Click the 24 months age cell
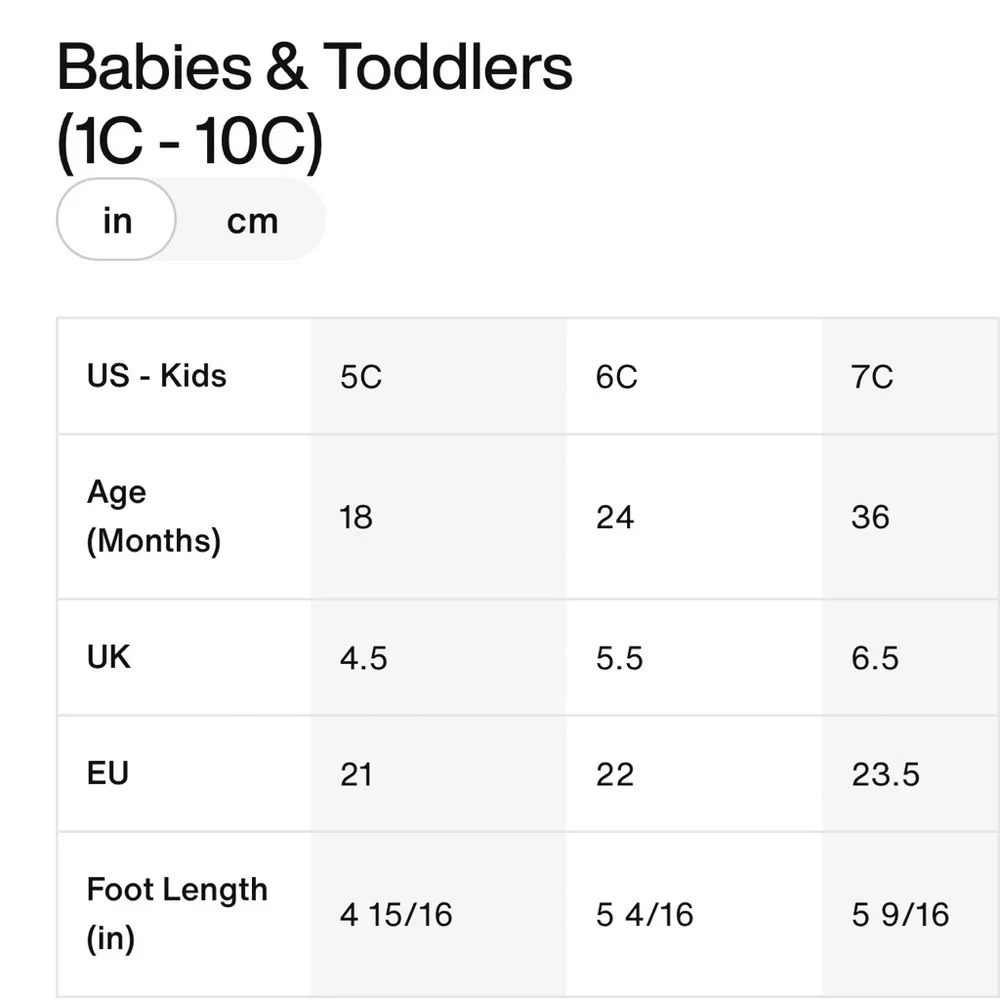Screen dimensions: 1000x1000 (694, 517)
